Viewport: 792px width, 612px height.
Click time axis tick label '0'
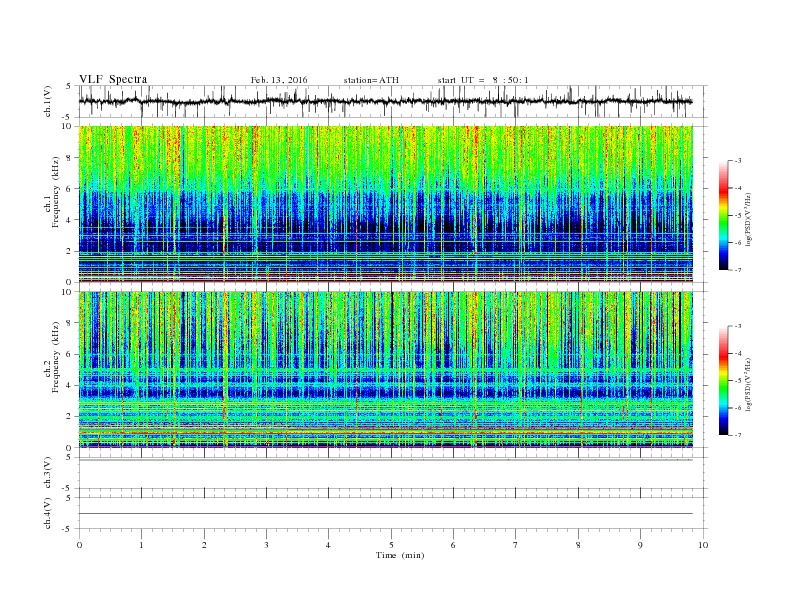(x=79, y=545)
